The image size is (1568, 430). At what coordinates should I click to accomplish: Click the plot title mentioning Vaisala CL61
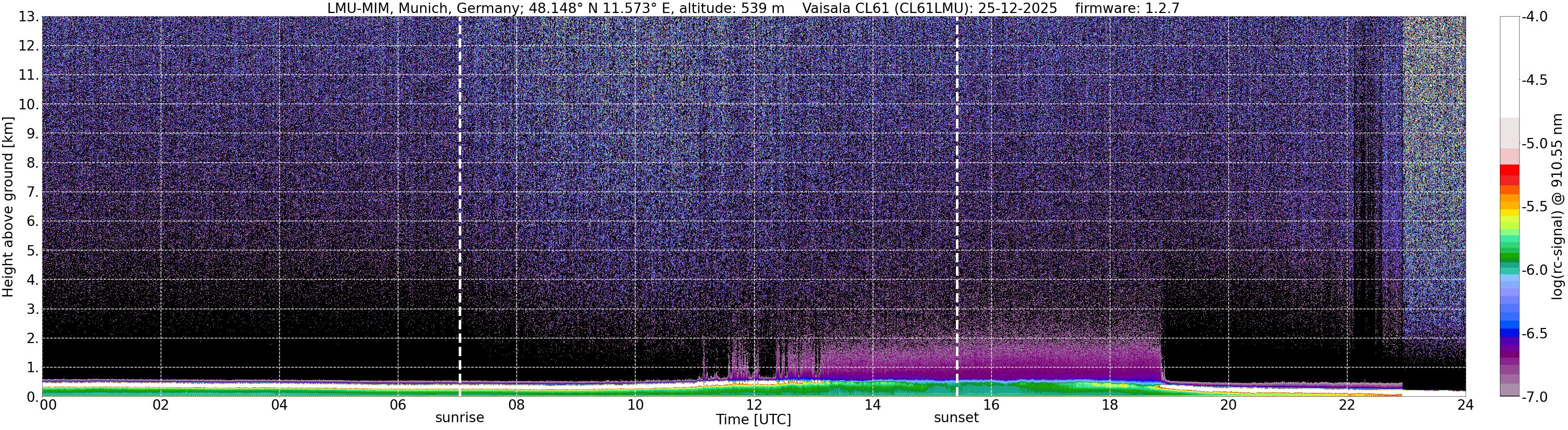pyautogui.click(x=753, y=8)
